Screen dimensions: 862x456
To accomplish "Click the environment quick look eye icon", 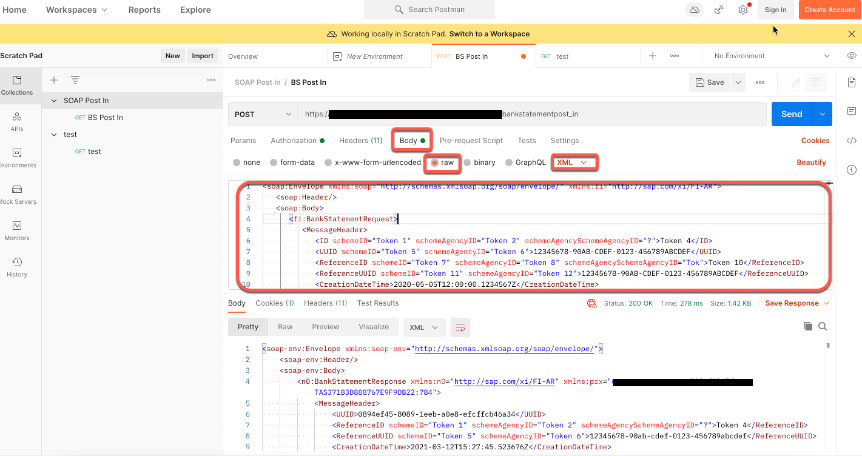I will (851, 56).
